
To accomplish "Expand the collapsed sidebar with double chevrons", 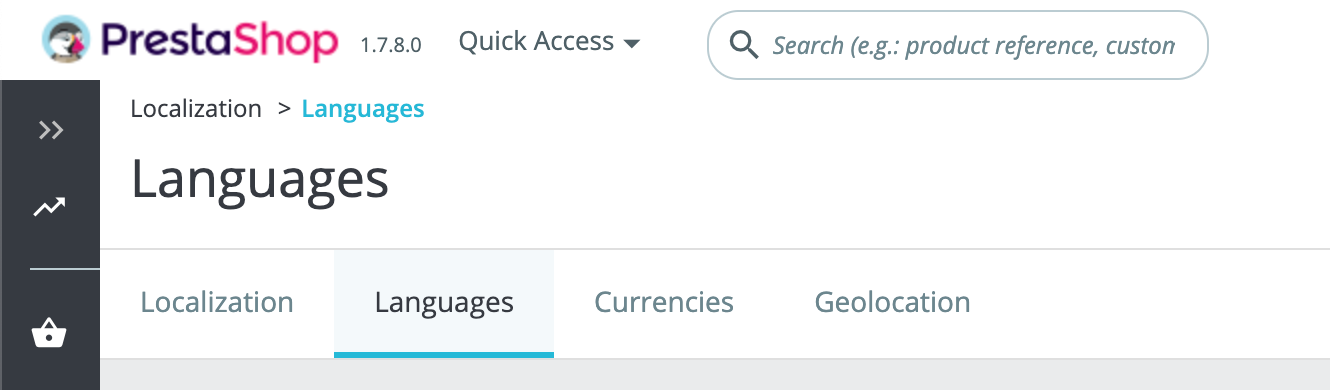I will point(51,130).
